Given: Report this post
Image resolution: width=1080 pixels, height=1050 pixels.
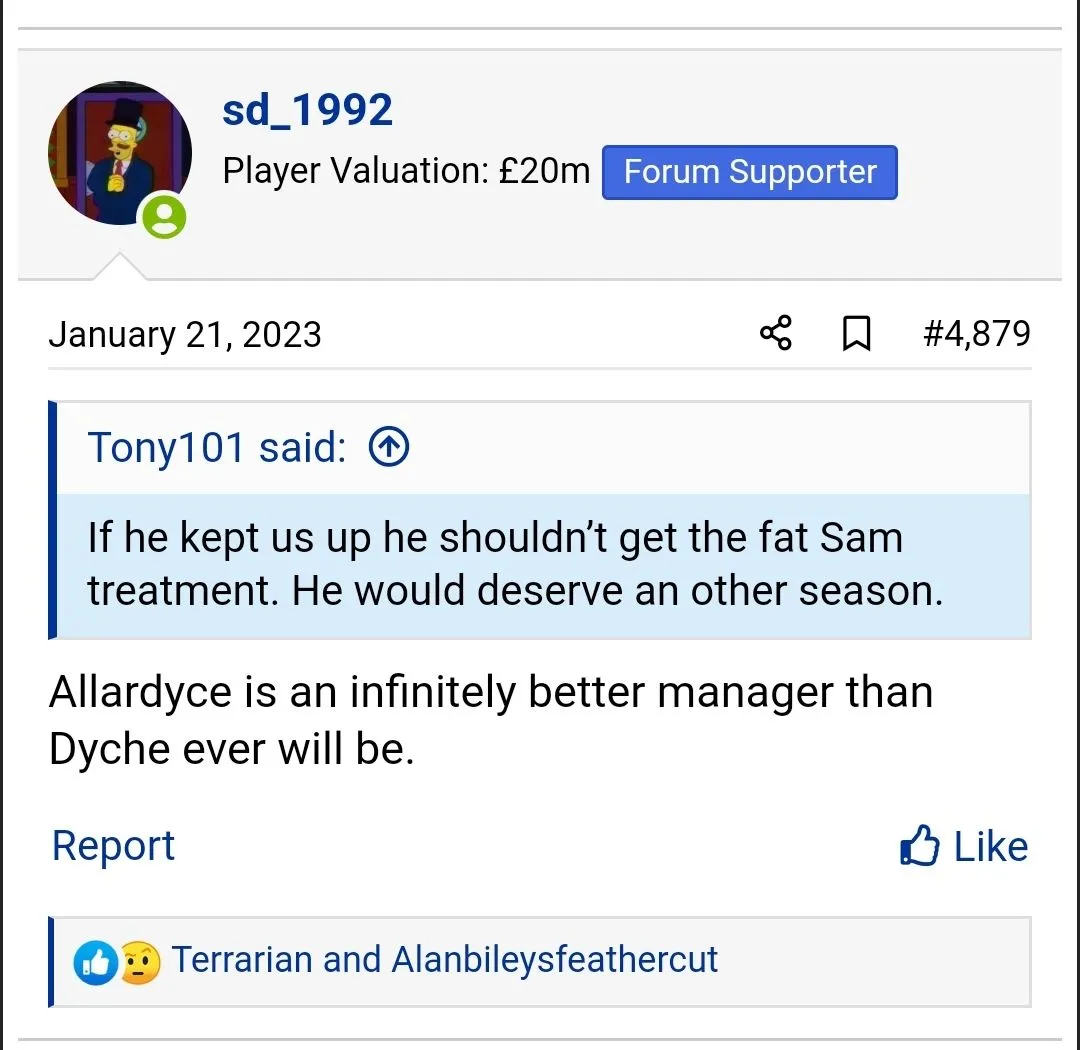Looking at the screenshot, I should 113,846.
